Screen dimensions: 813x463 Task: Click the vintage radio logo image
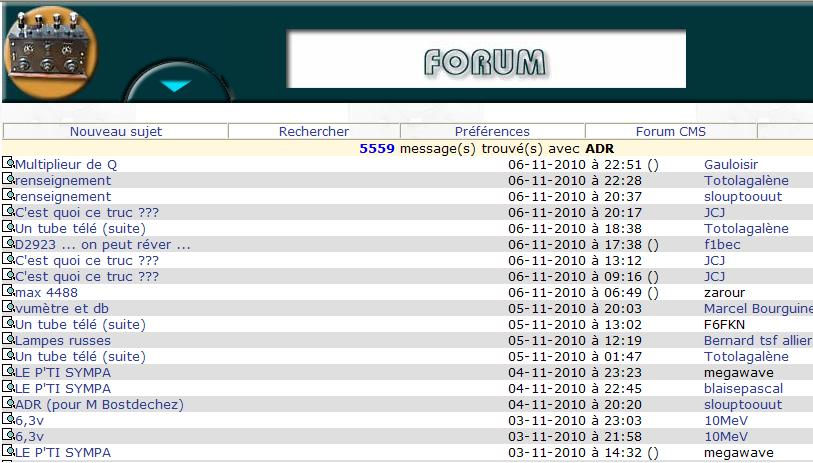(50, 50)
